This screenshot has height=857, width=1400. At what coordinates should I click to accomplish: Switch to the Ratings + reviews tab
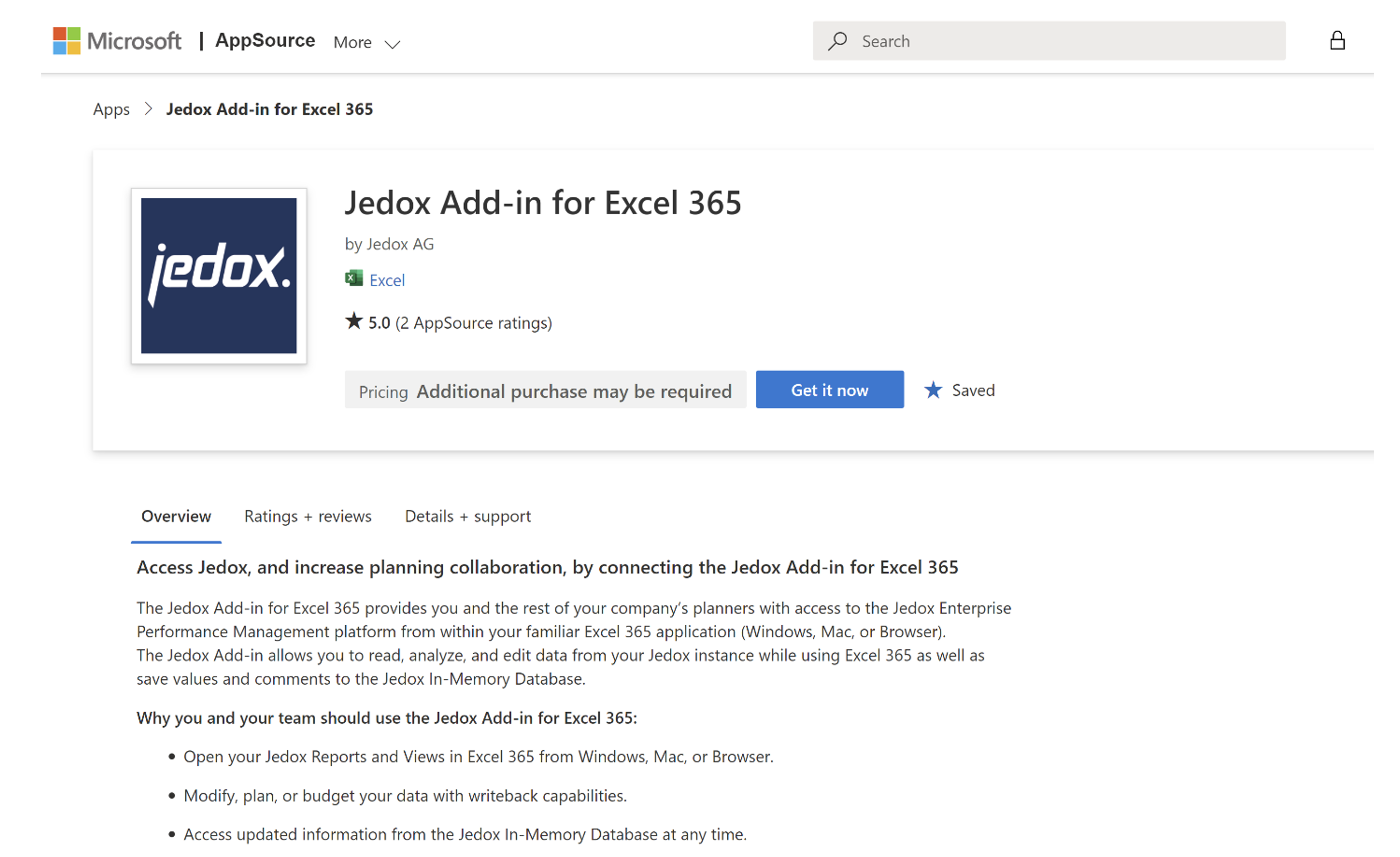pos(307,516)
